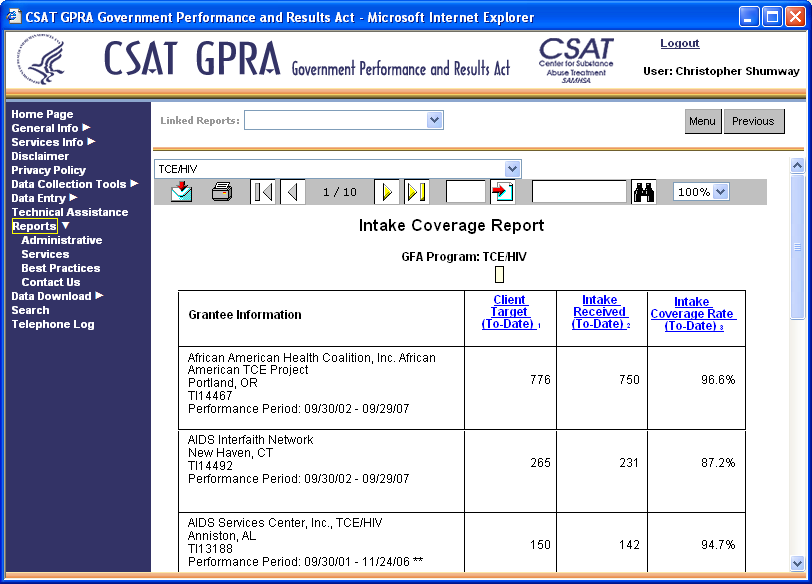The height and width of the screenshot is (584, 812).
Task: Advance to next report page
Action: (x=387, y=192)
